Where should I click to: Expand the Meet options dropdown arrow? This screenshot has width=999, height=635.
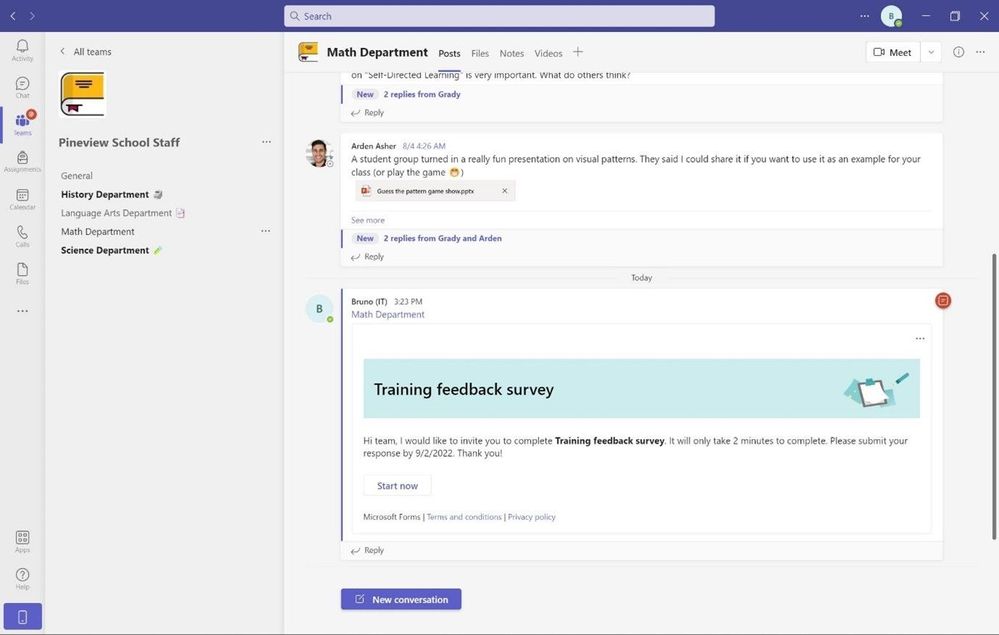coord(931,52)
